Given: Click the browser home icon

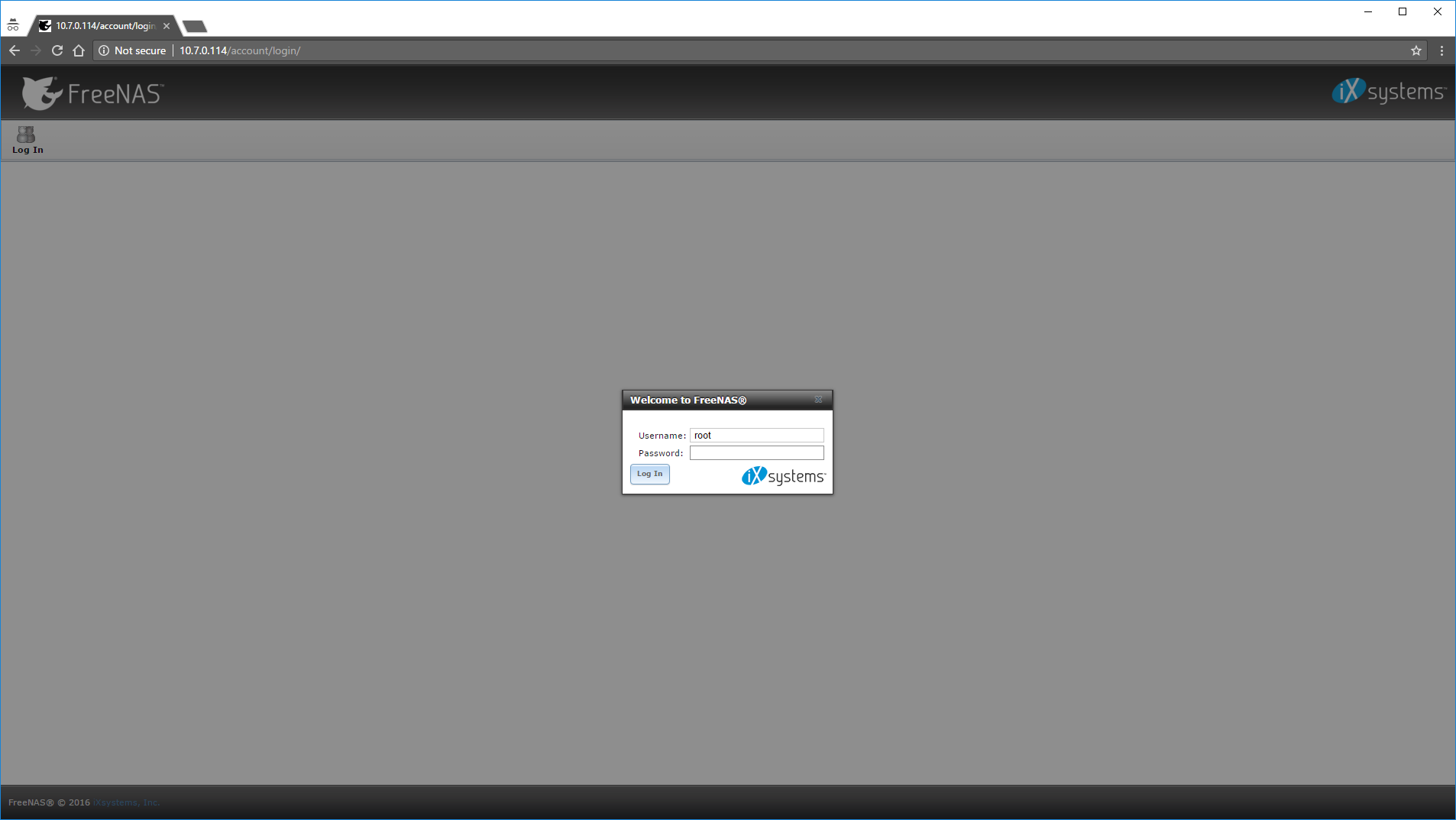Looking at the screenshot, I should (x=79, y=50).
